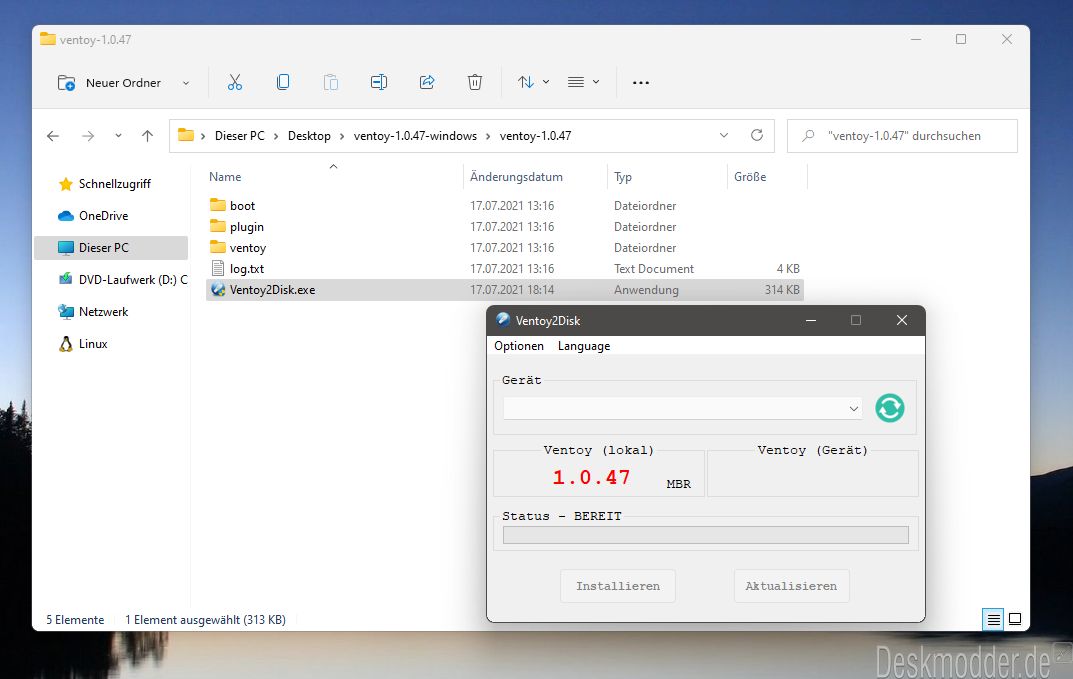Expand breadcrumb chevron before Dieser PC

coord(203,136)
